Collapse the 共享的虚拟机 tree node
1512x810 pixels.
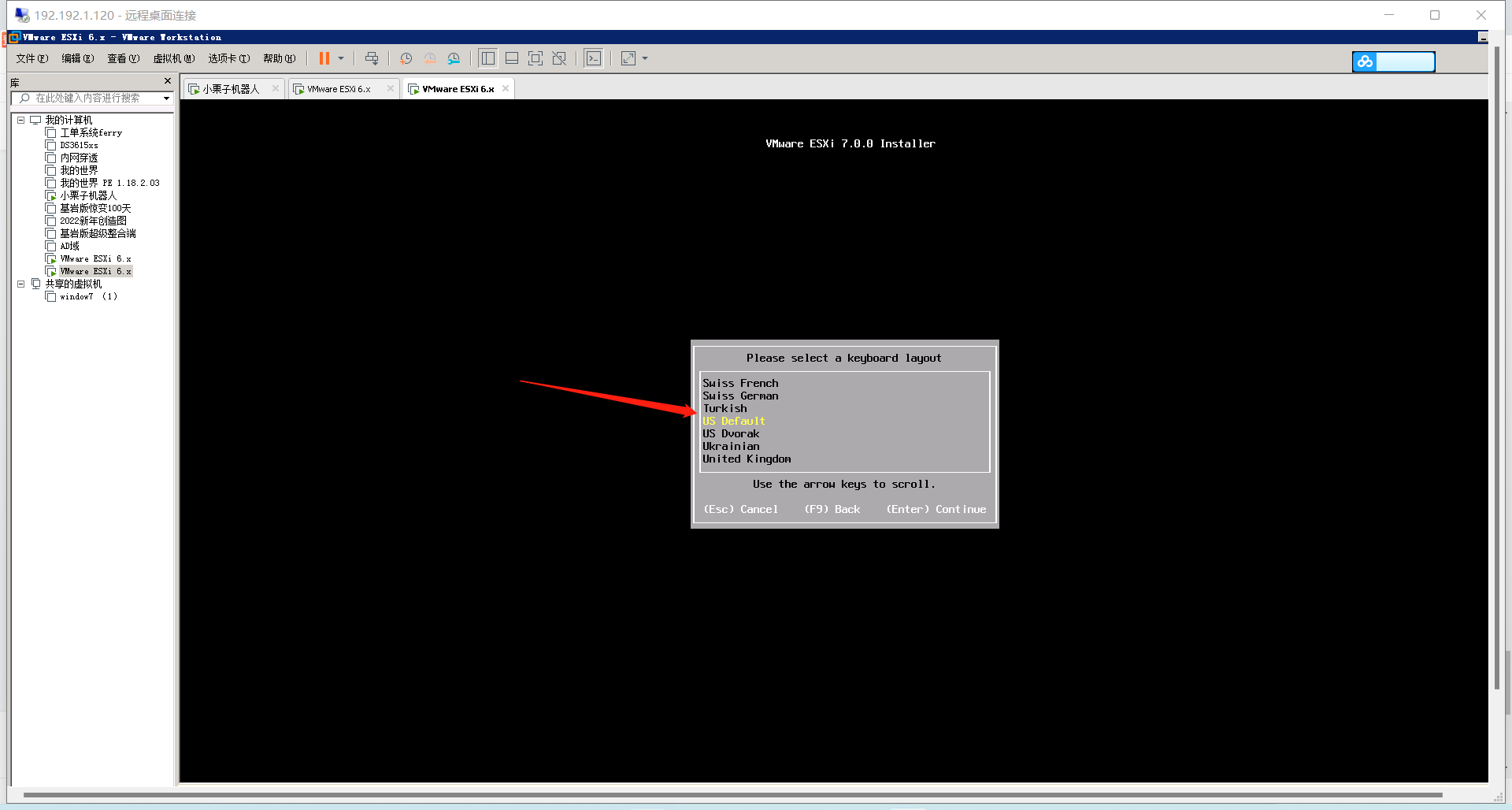pyautogui.click(x=21, y=284)
